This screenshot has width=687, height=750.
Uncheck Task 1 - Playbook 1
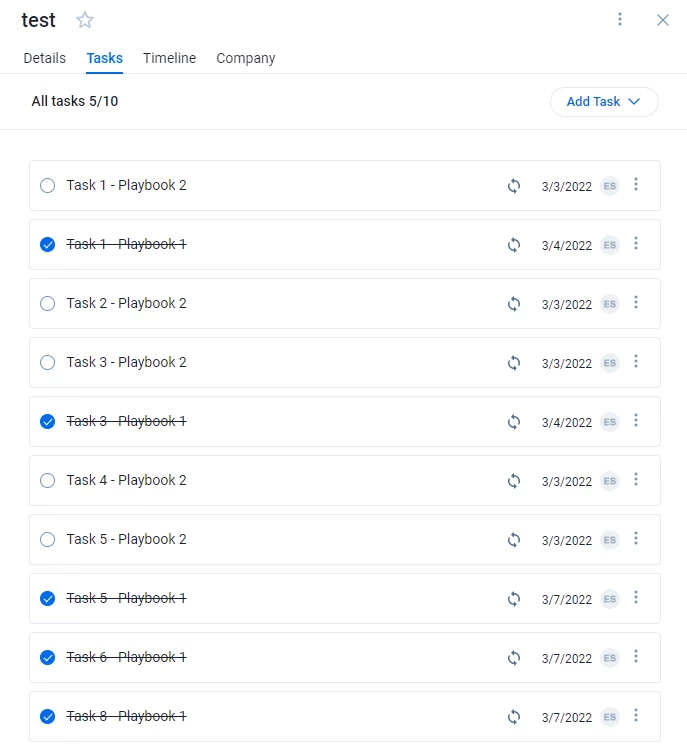[x=47, y=244]
